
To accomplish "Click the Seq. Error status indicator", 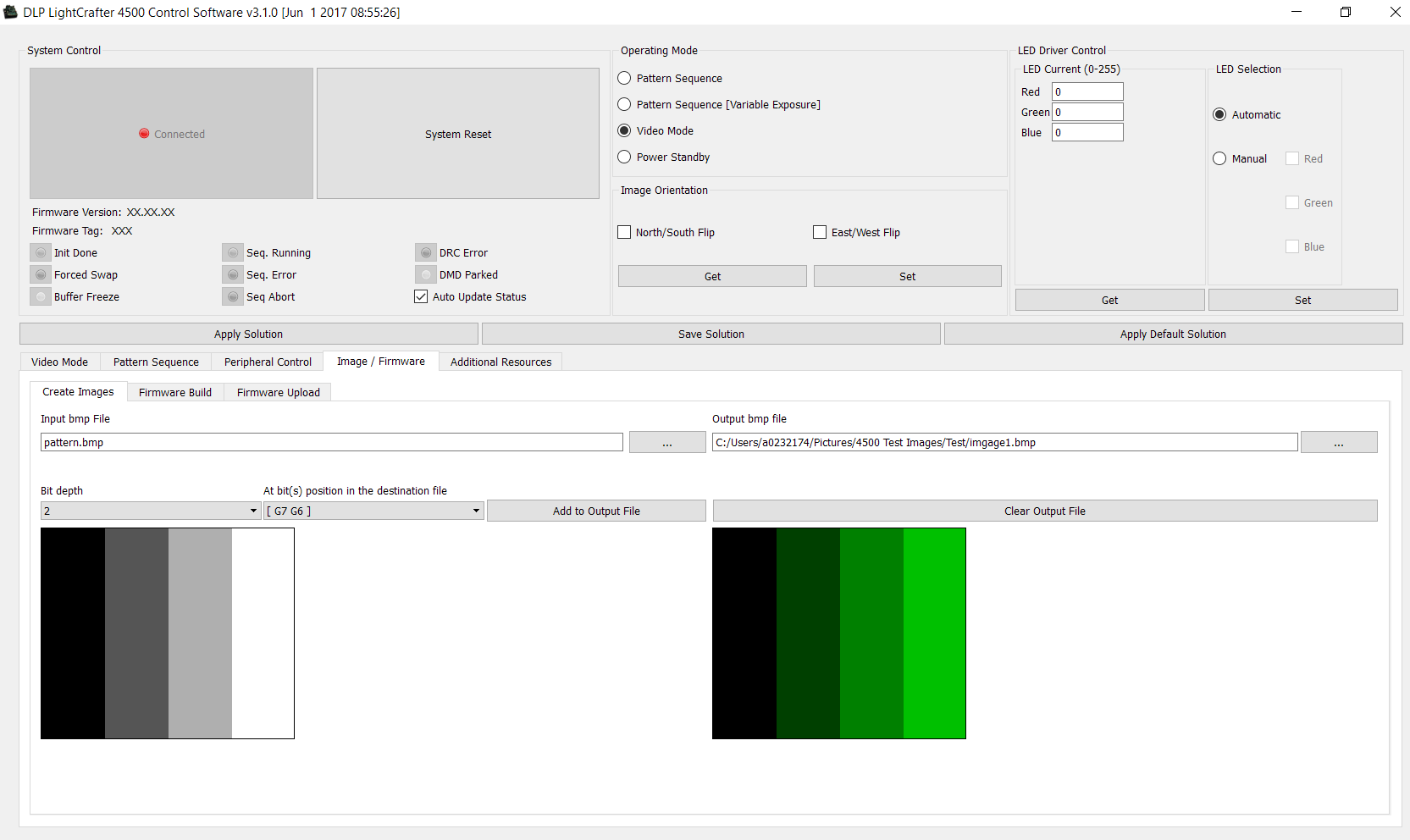I will tap(233, 274).
